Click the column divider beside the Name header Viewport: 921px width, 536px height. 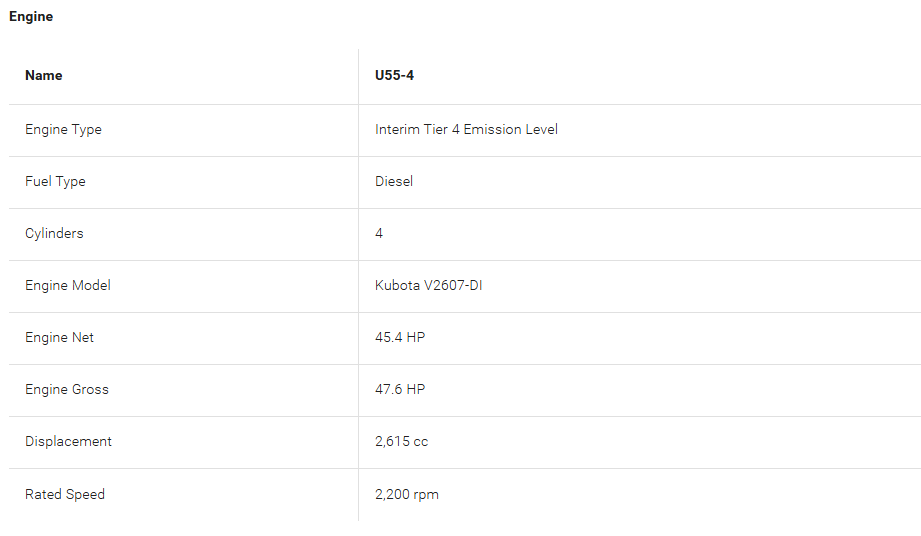(x=358, y=76)
